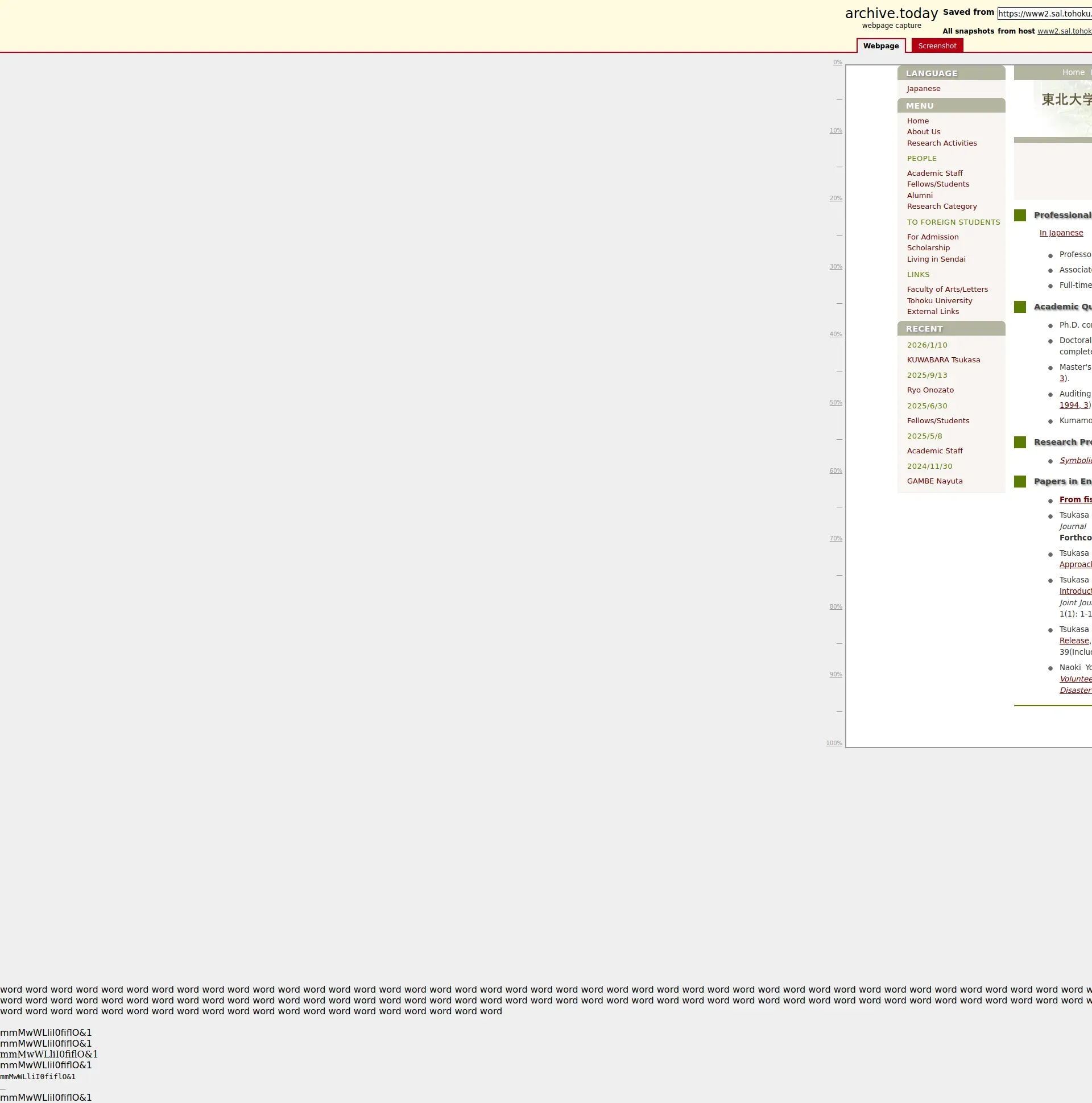Open Living in Sendai link
1092x1103 pixels.
tap(936, 259)
